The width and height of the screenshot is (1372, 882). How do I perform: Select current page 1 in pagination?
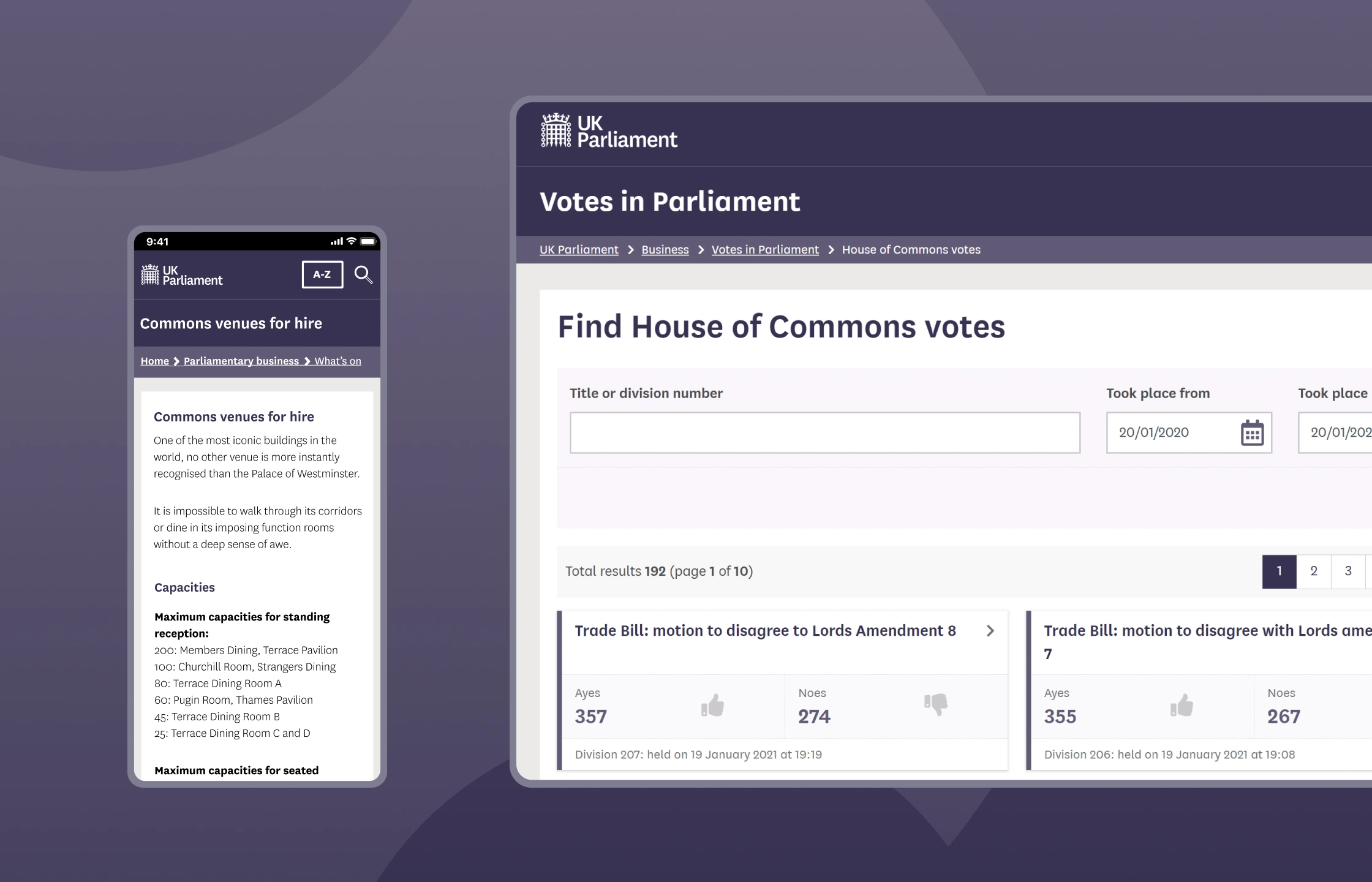tap(1279, 571)
